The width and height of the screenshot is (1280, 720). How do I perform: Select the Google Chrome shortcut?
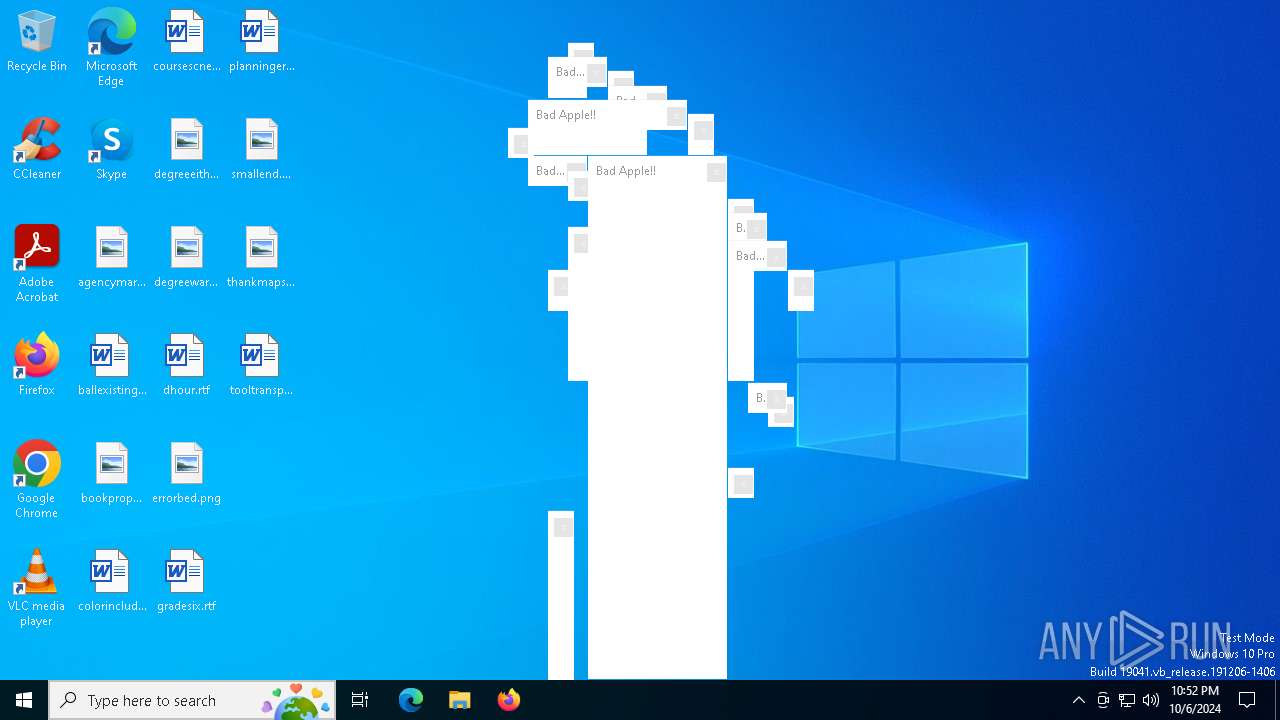point(37,480)
